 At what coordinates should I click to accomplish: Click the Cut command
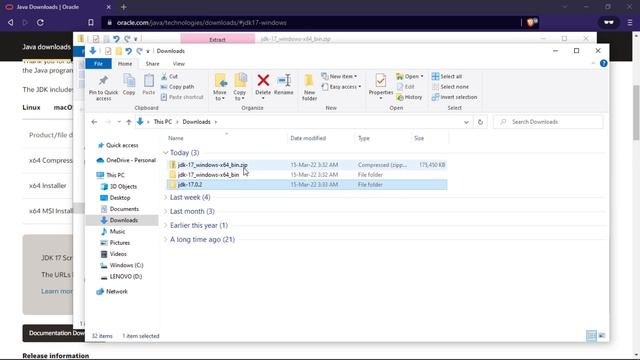pyautogui.click(x=169, y=76)
